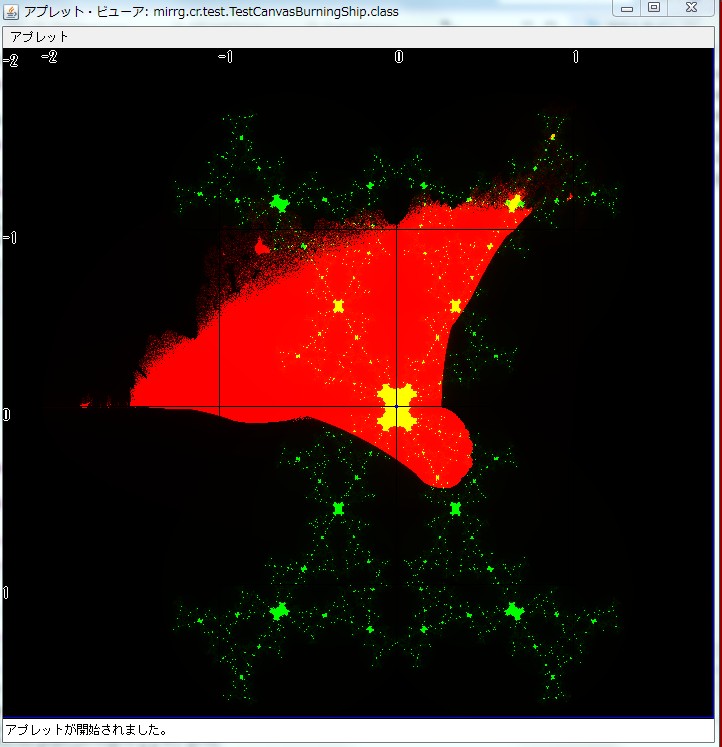Click the large yellow cross at the origin
The width and height of the screenshot is (722, 747).
[397, 407]
